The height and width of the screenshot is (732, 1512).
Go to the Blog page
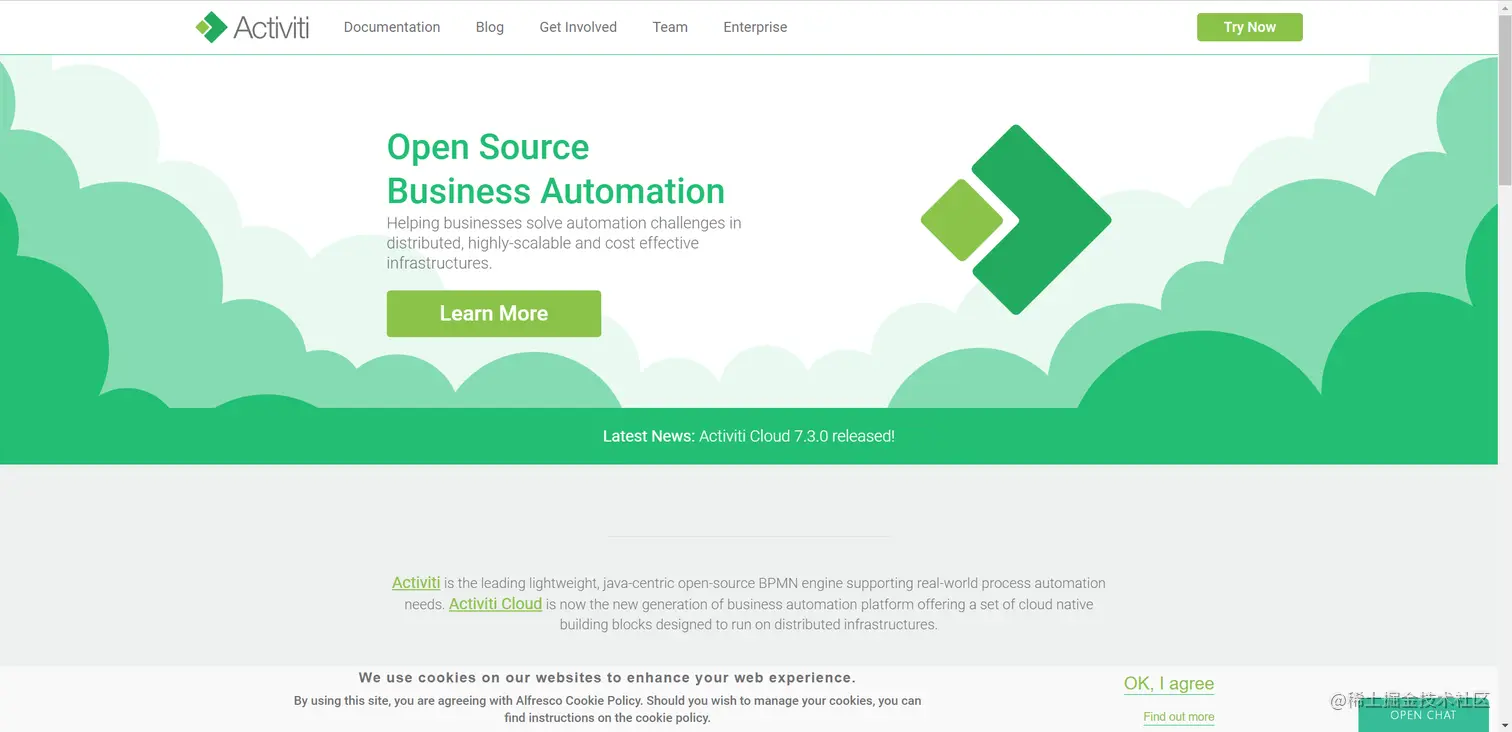click(490, 27)
